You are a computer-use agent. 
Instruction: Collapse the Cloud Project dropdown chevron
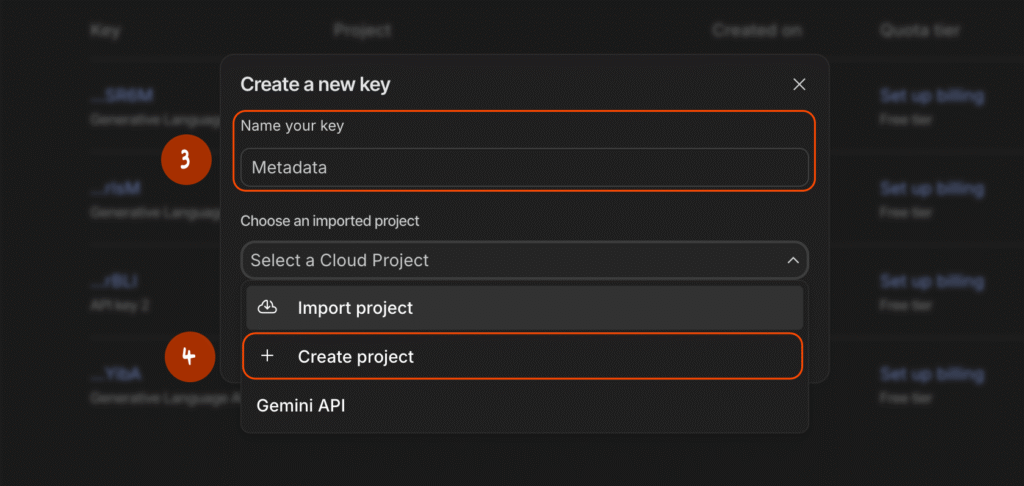point(792,260)
